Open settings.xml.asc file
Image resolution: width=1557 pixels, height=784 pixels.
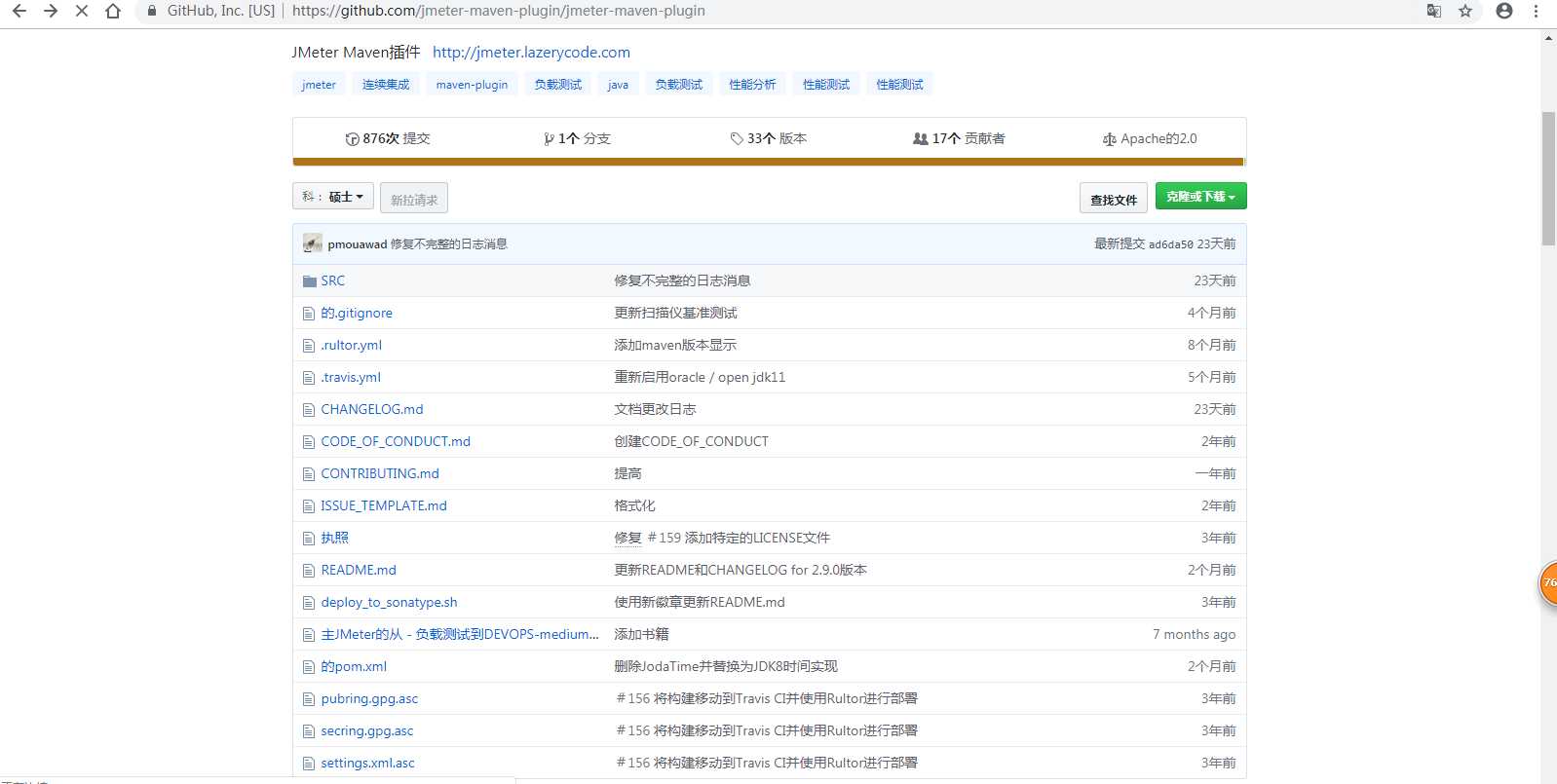point(368,763)
